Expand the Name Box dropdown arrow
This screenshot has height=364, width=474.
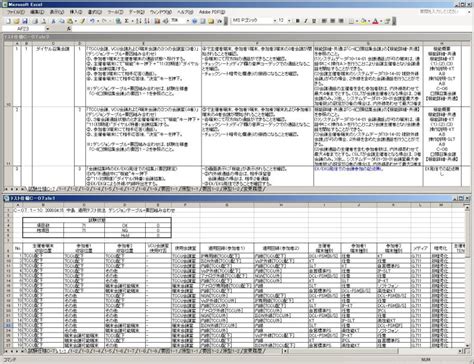[x=47, y=29]
